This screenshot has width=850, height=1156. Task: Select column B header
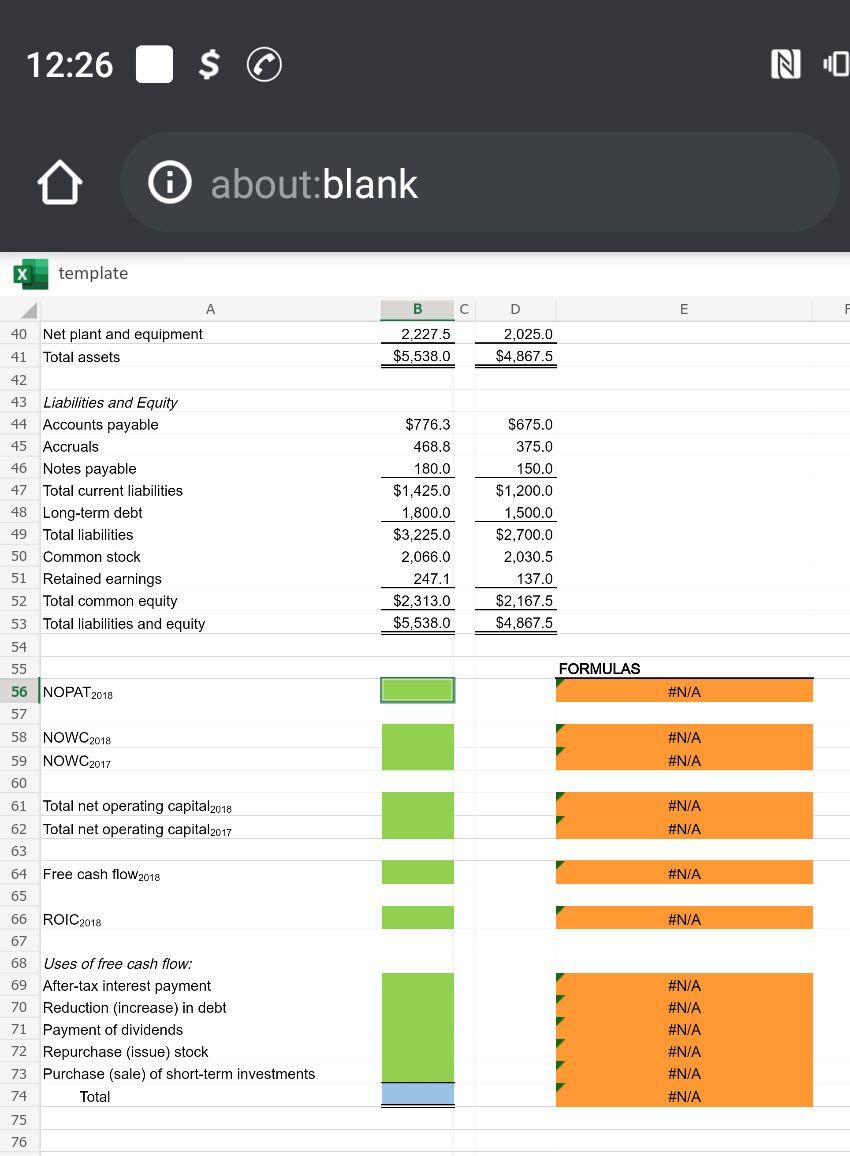[x=417, y=309]
